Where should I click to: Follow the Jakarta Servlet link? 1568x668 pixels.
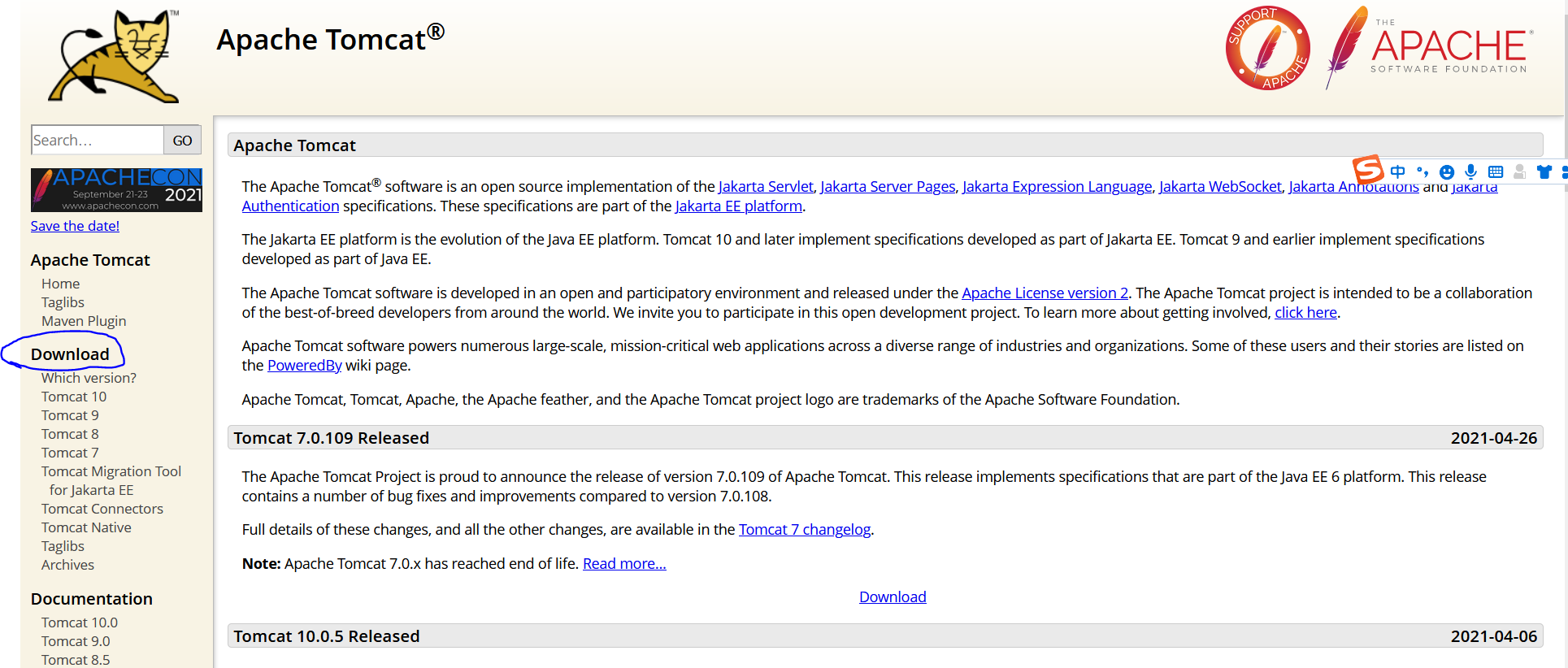tap(766, 187)
